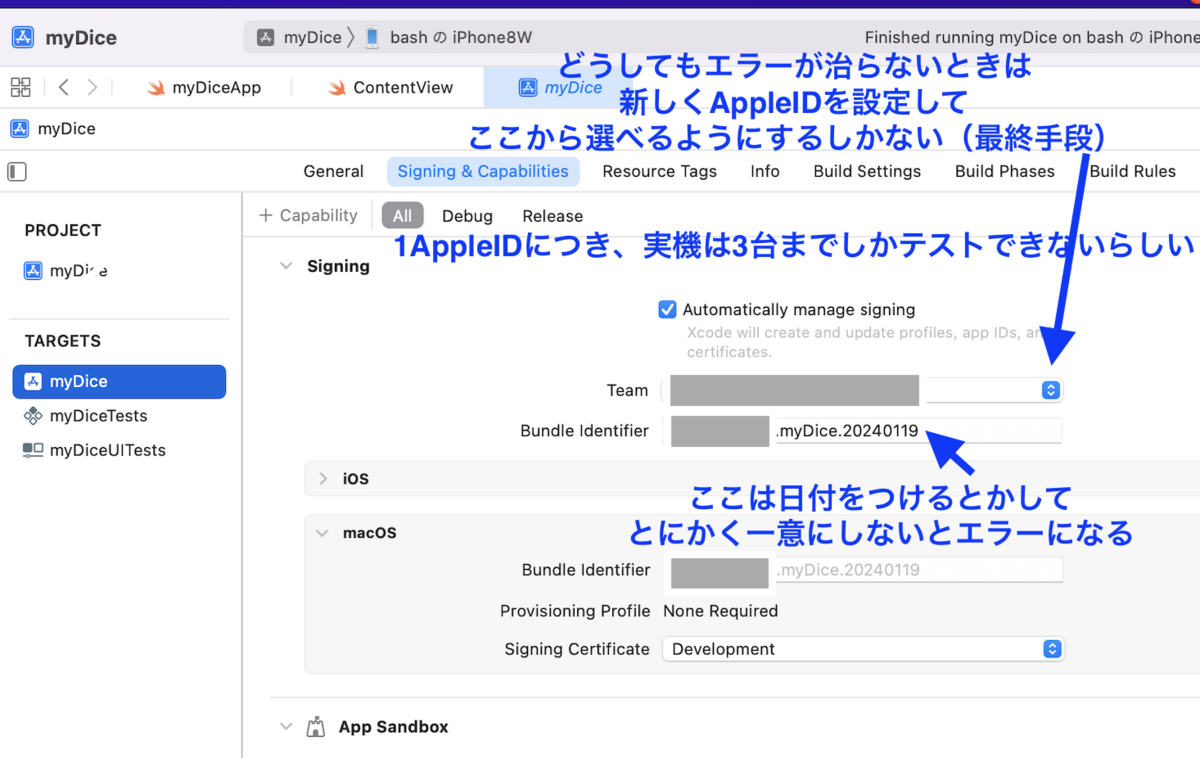Open the Build Phases tab

point(1005,171)
